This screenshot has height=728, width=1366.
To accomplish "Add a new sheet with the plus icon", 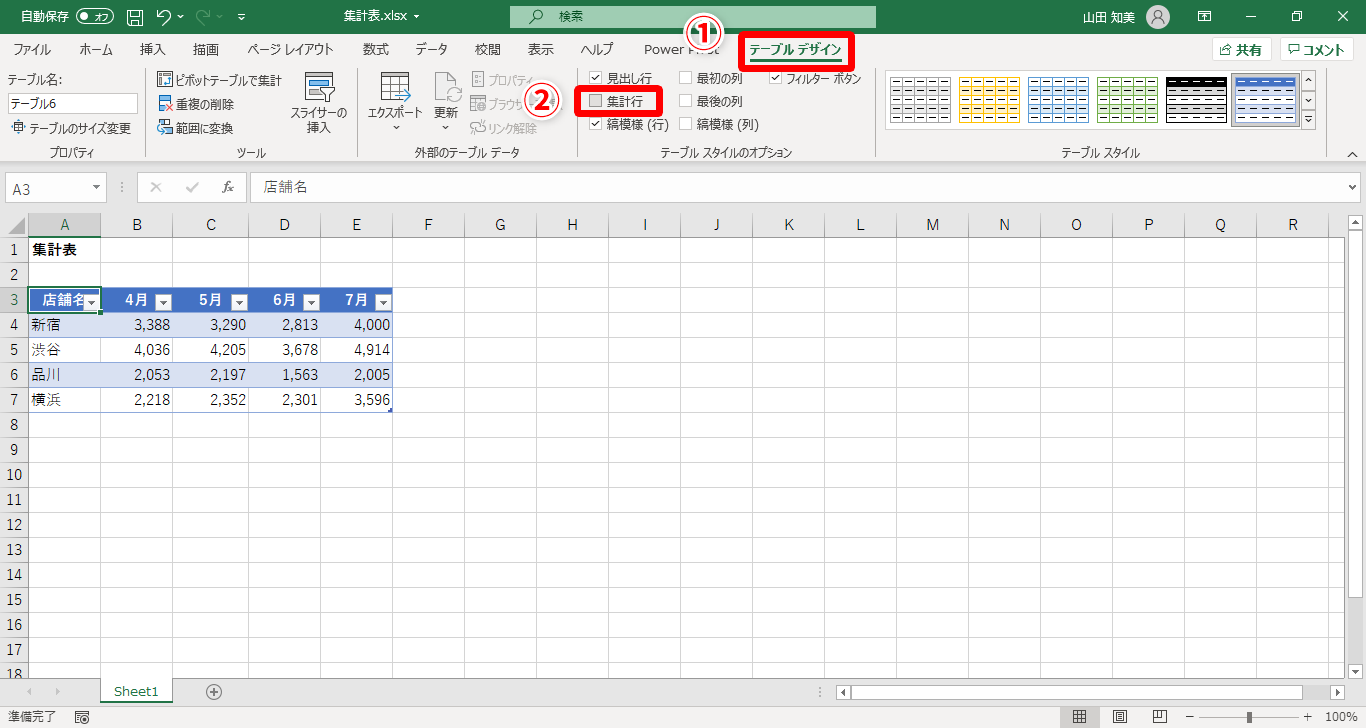I will (x=213, y=691).
